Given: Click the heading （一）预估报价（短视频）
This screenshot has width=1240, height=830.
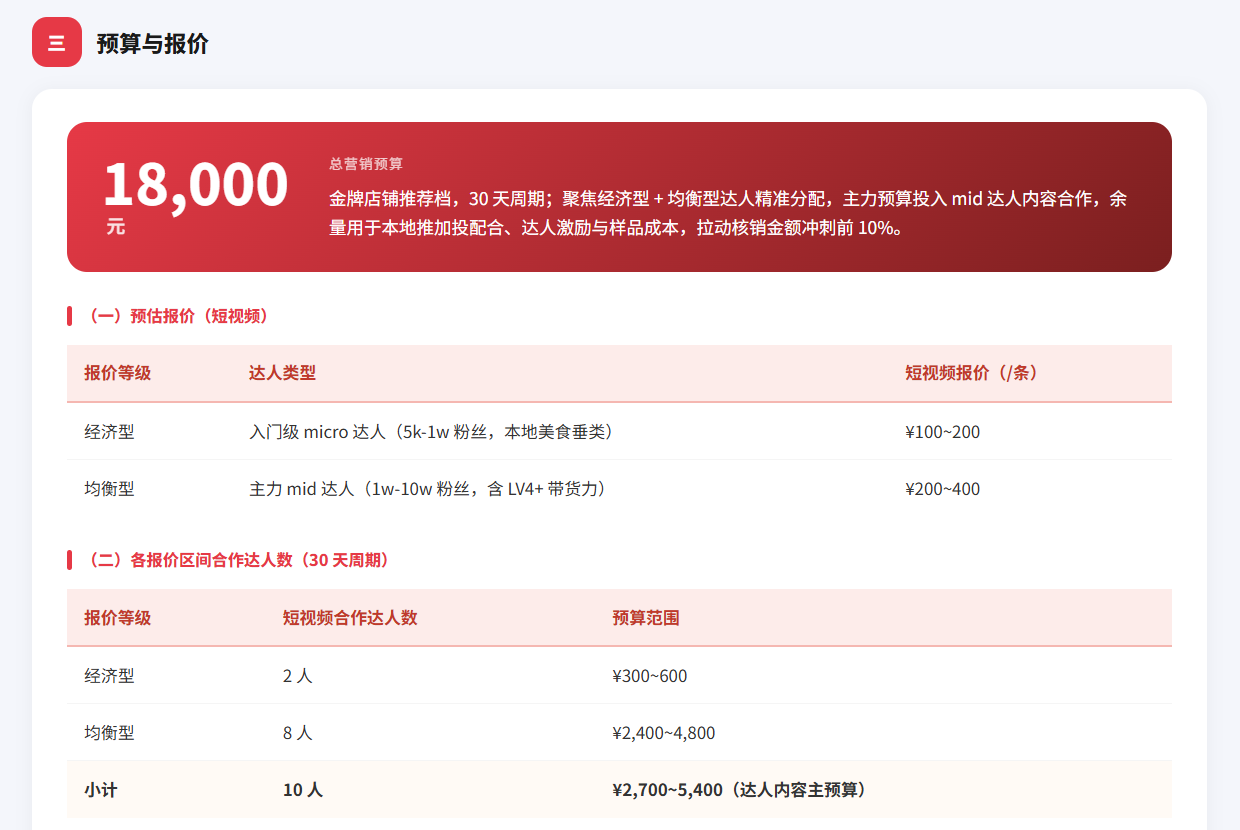Looking at the screenshot, I should click(x=176, y=316).
